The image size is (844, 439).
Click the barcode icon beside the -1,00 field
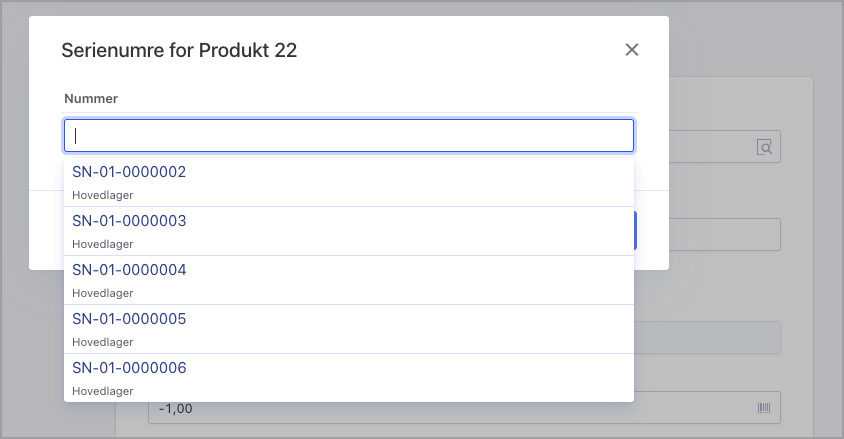(765, 408)
